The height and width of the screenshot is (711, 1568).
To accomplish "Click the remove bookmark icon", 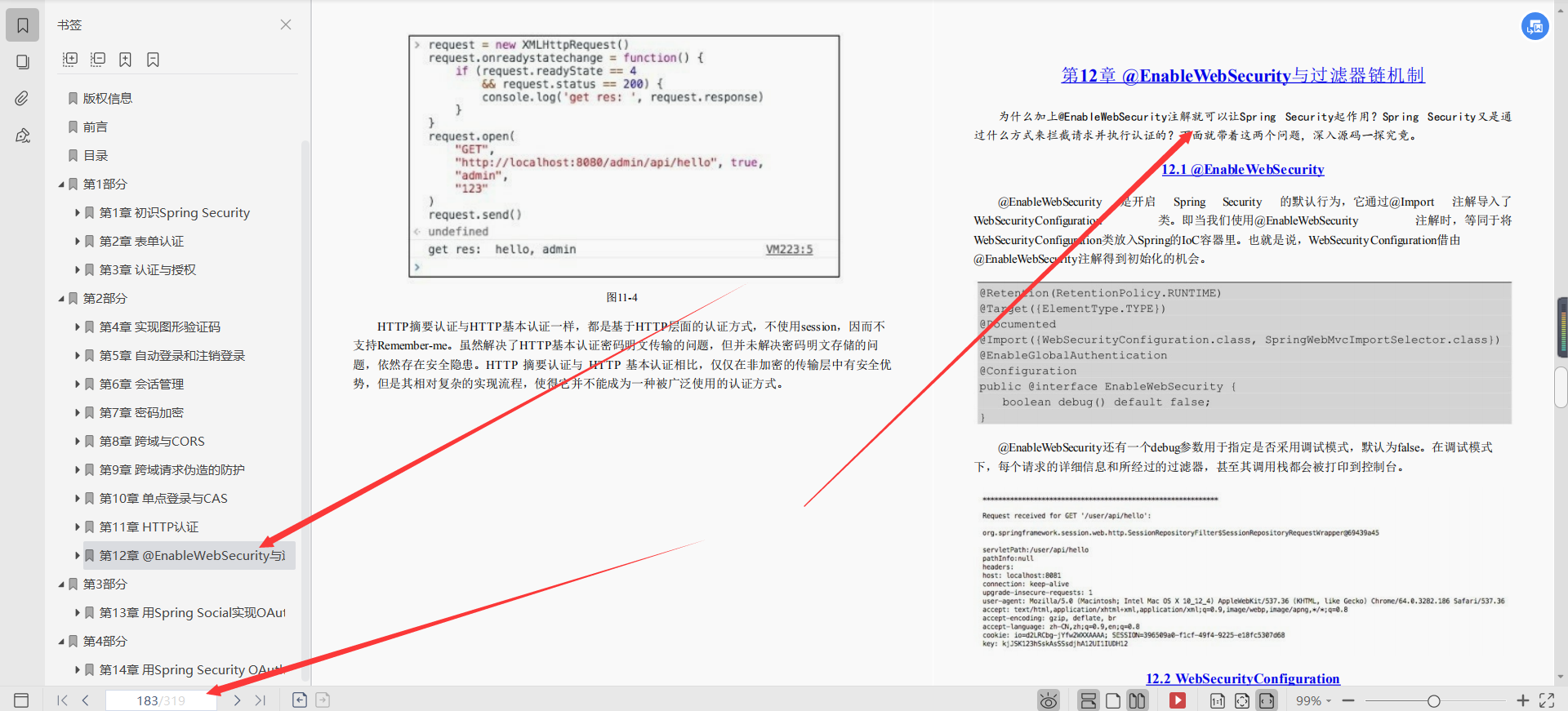I will pyautogui.click(x=153, y=59).
